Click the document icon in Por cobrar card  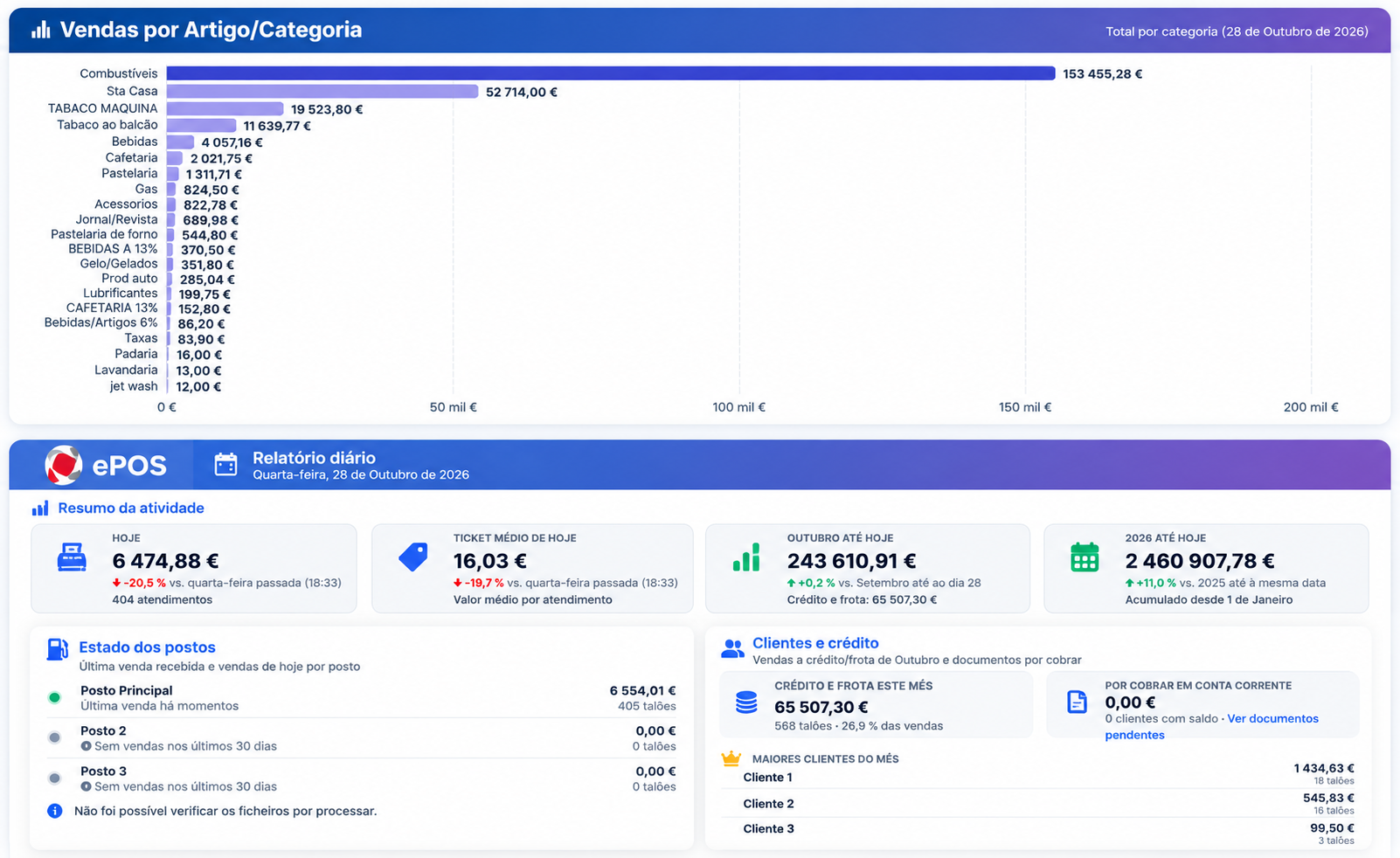(x=1078, y=702)
